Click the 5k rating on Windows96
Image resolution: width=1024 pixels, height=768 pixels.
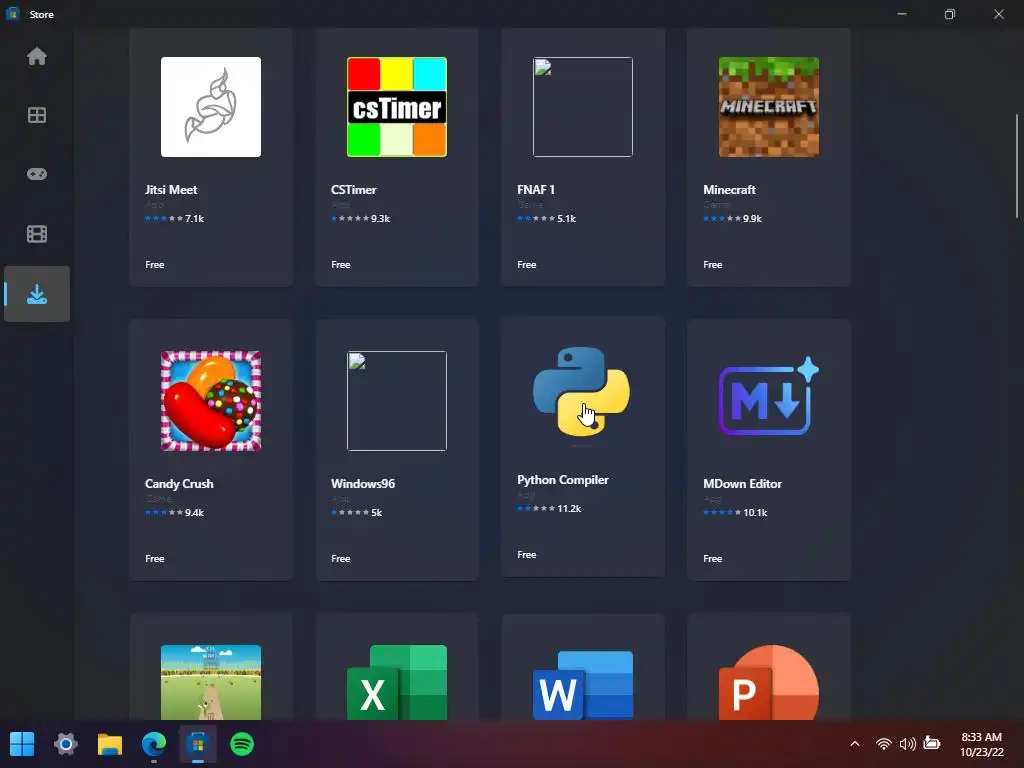(377, 513)
